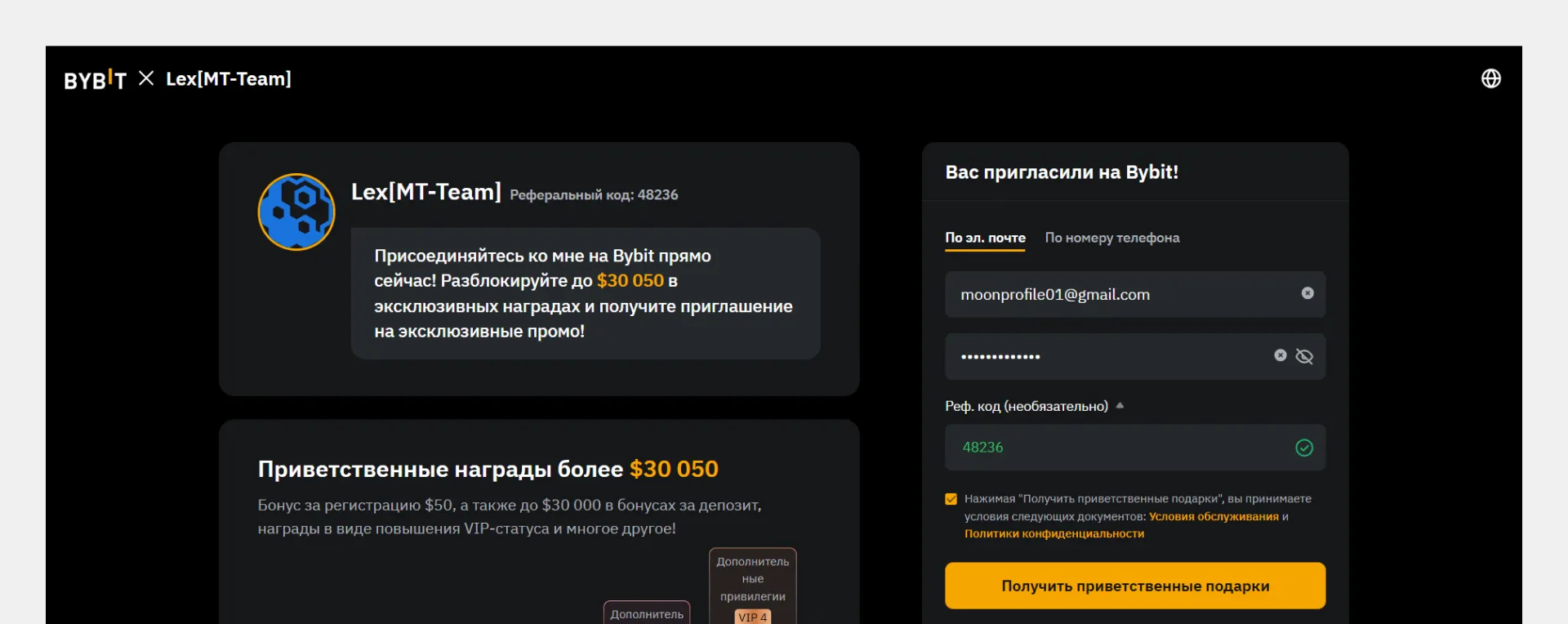Click the get welcome gifts button
1568x624 pixels.
click(1134, 586)
